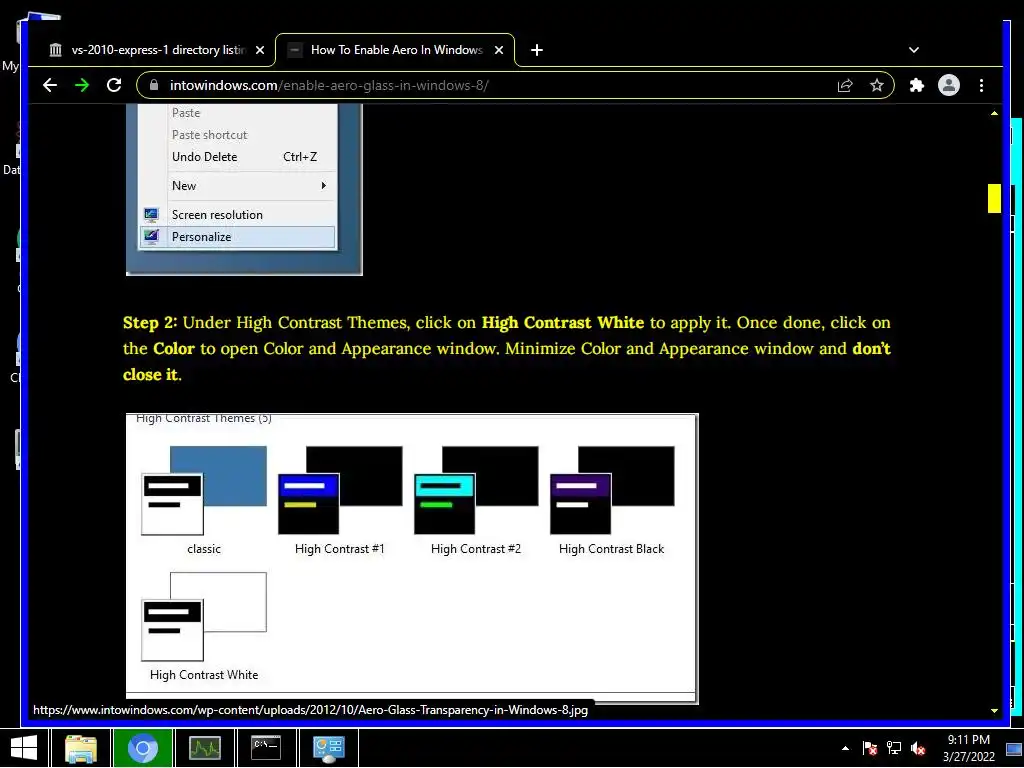Click the page scrollbar's up arrow
This screenshot has height=768, width=1024.
coord(994,113)
